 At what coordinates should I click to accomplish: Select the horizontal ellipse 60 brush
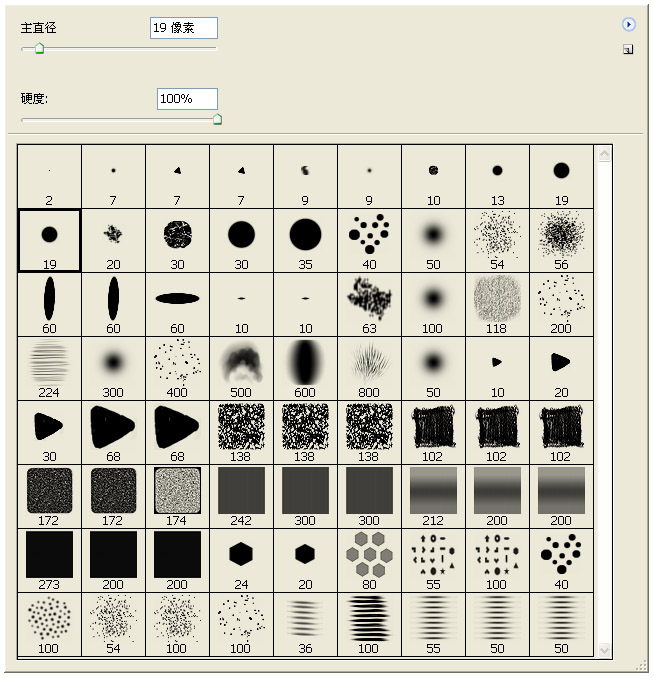point(177,304)
